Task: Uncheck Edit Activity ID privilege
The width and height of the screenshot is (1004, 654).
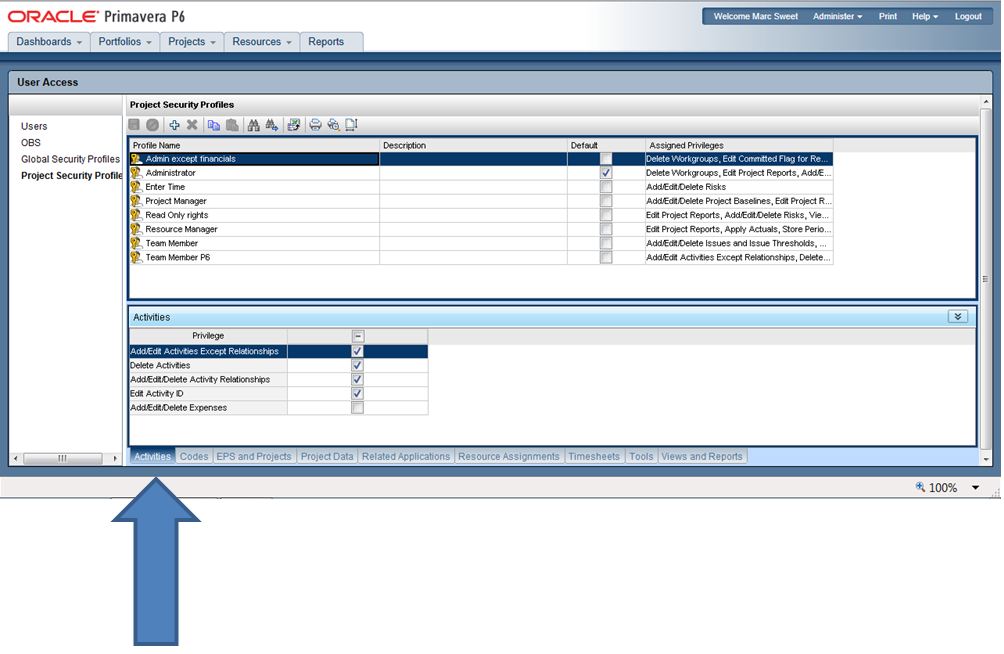Action: [x=357, y=393]
